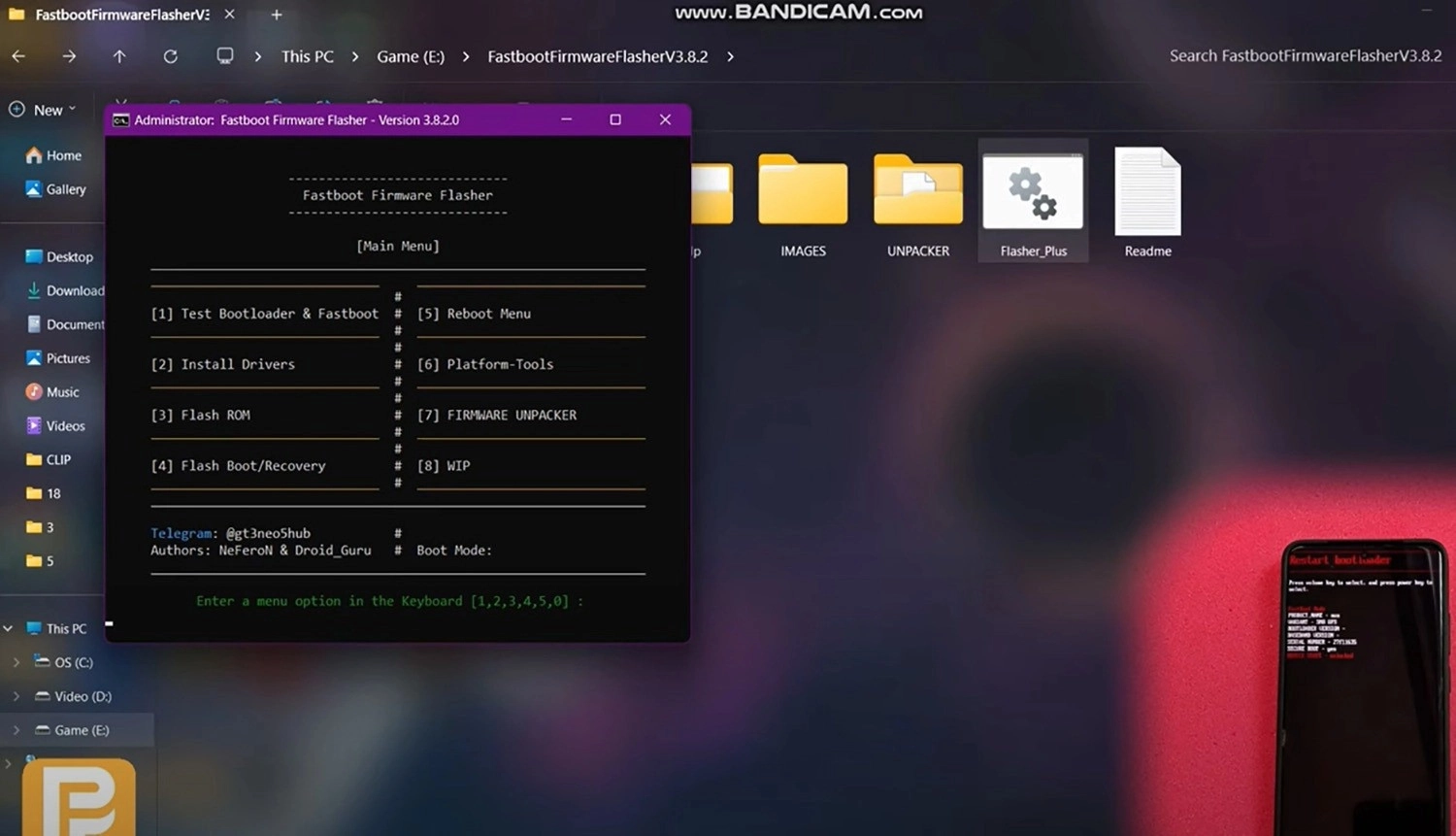The height and width of the screenshot is (836, 1456).
Task: Open the CLIP folder in sidebar
Action: tap(49, 460)
